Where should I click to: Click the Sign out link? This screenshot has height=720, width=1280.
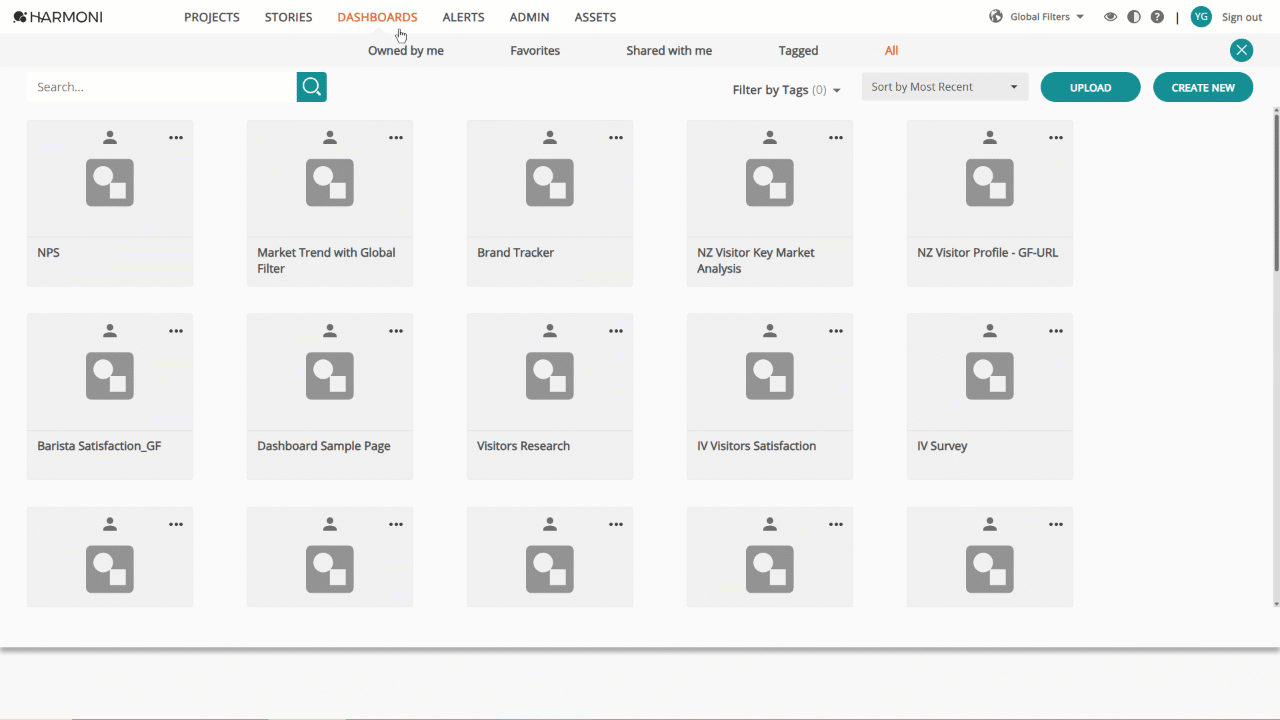pyautogui.click(x=1242, y=17)
